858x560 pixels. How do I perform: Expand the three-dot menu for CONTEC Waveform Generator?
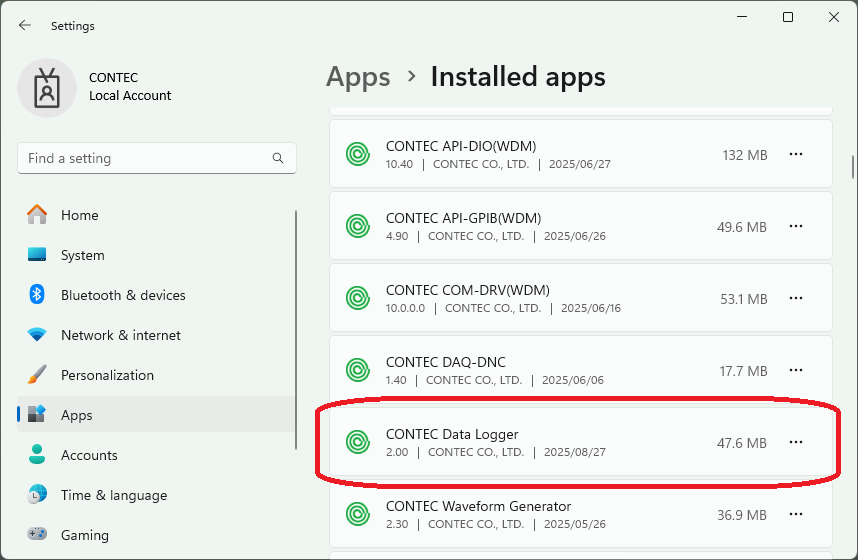[796, 515]
